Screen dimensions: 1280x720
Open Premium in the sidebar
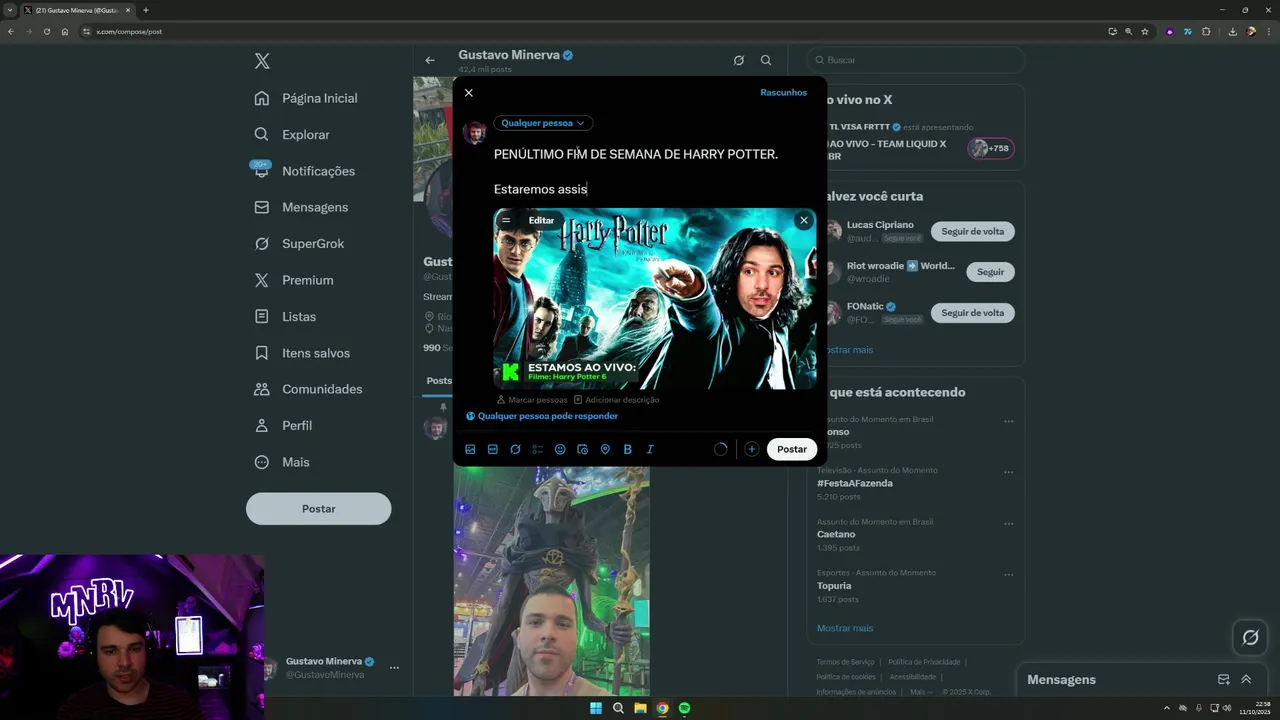[294, 280]
